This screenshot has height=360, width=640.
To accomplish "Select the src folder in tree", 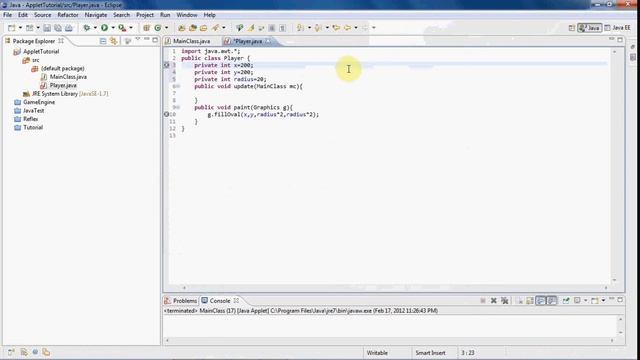I will pyautogui.click(x=36, y=60).
